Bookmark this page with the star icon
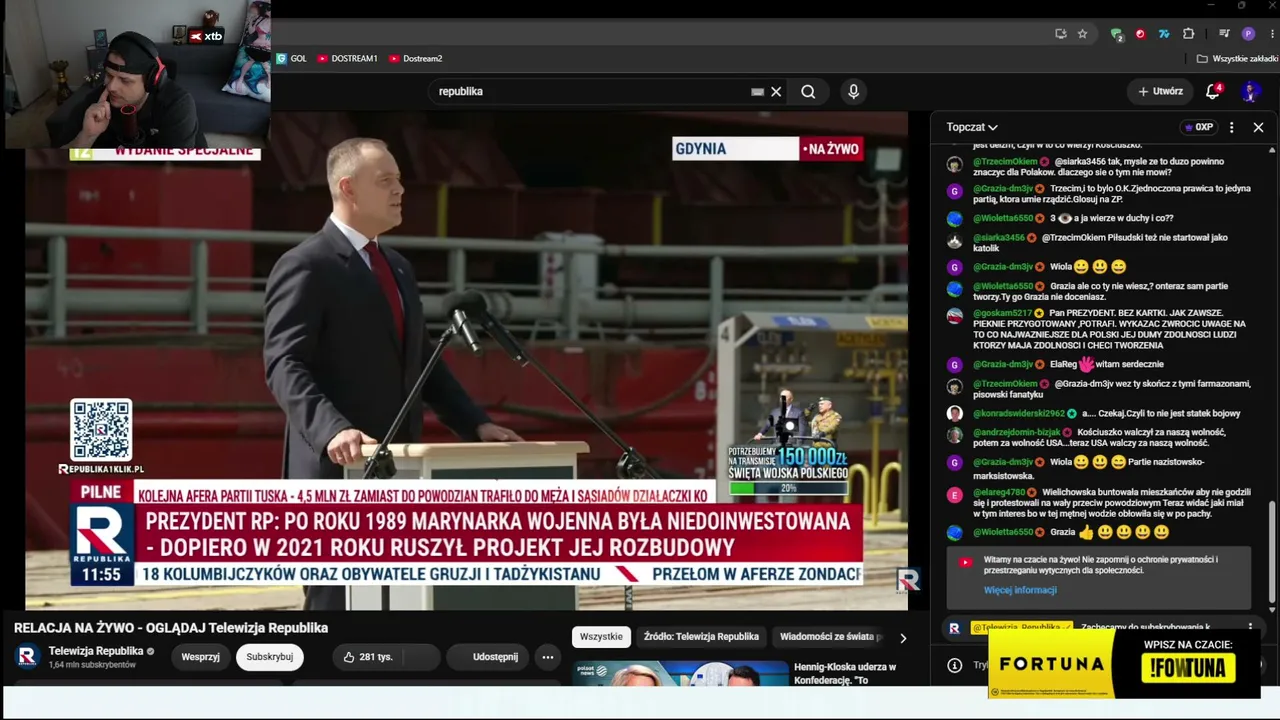The image size is (1280, 720). [1082, 34]
